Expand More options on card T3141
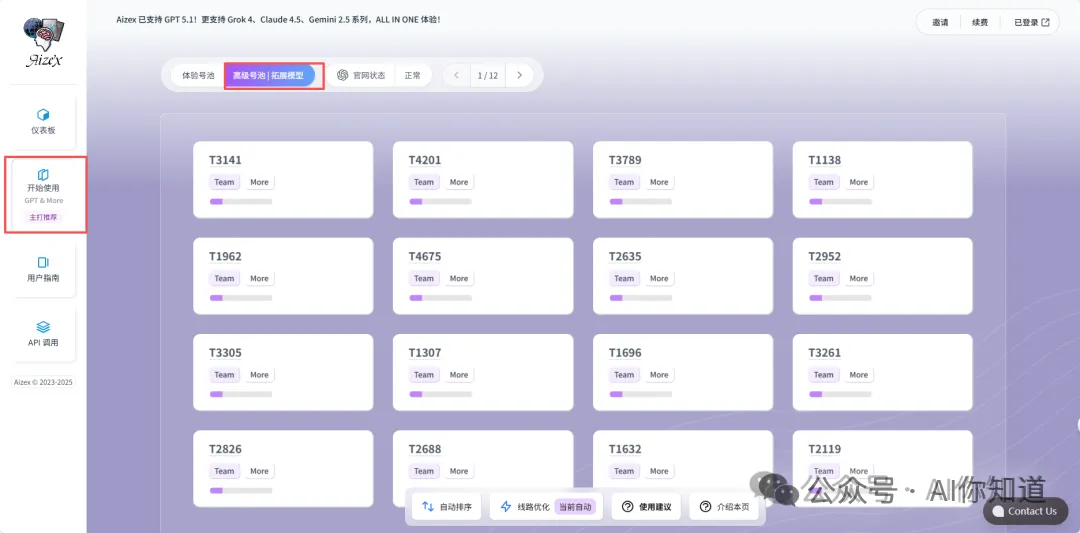 coord(259,182)
